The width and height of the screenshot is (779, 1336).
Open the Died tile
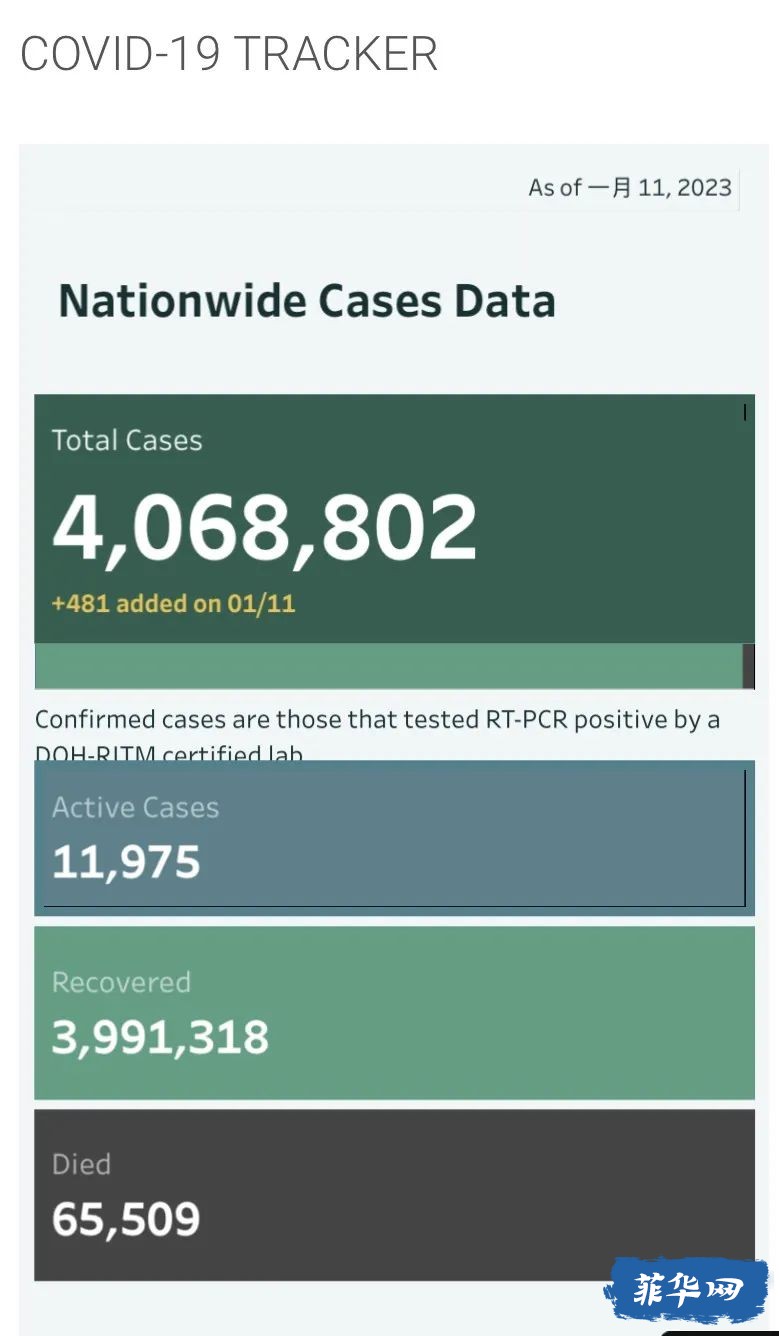tap(394, 1195)
